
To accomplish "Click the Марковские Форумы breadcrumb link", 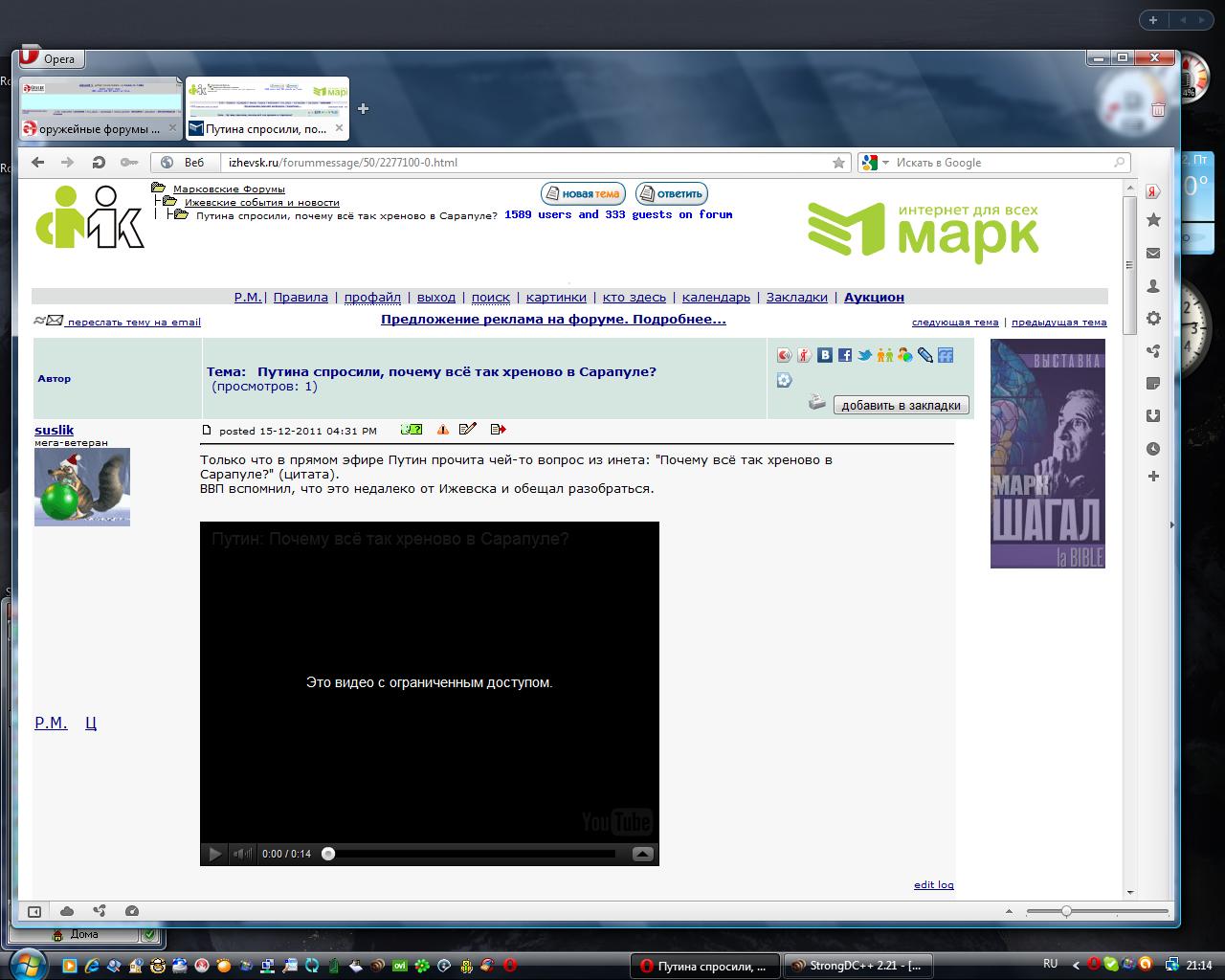I will (x=229, y=189).
